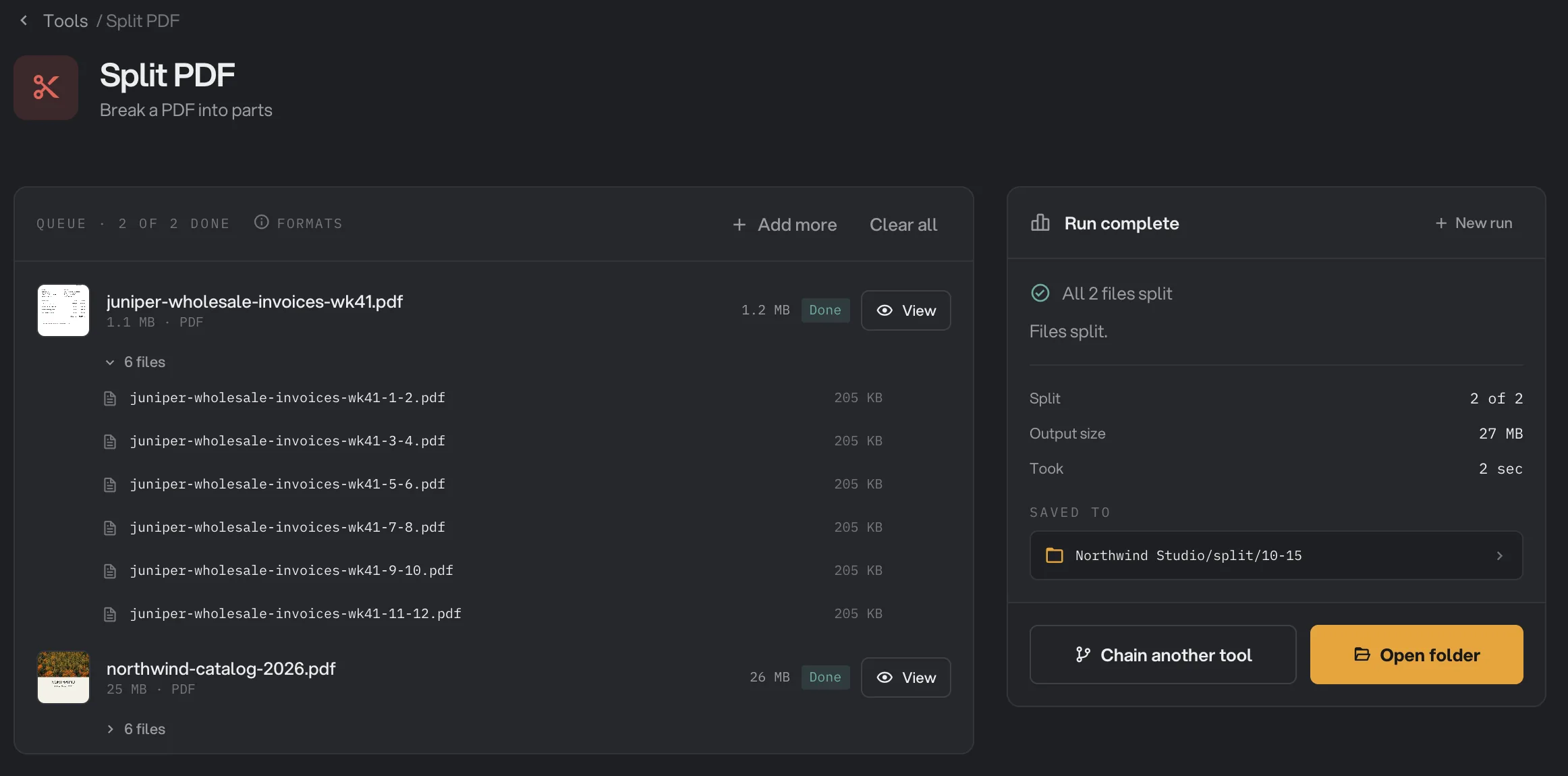Click the Split value 2 of 2
The height and width of the screenshot is (776, 1568).
coord(1496,399)
